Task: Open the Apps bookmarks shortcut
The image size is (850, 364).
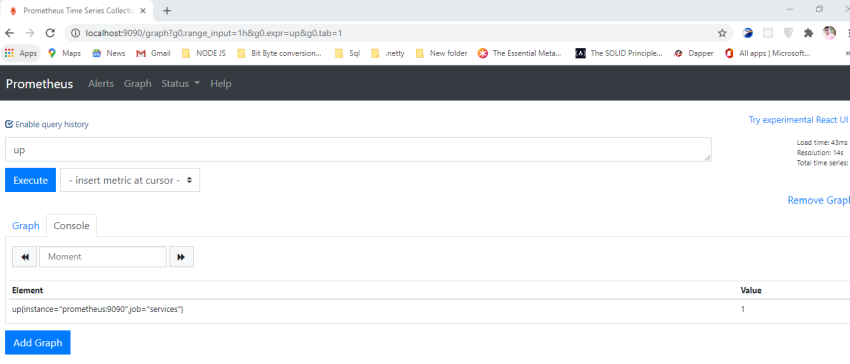Action: (x=22, y=53)
